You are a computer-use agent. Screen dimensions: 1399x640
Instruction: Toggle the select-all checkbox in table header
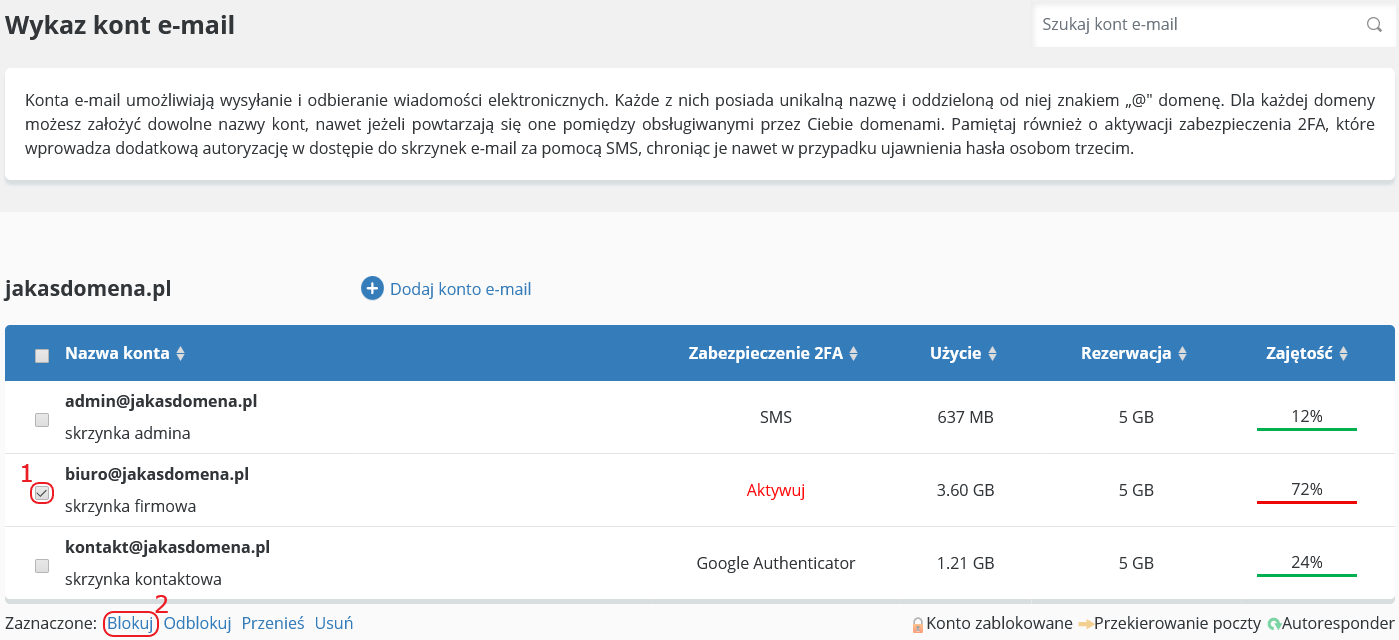42,355
